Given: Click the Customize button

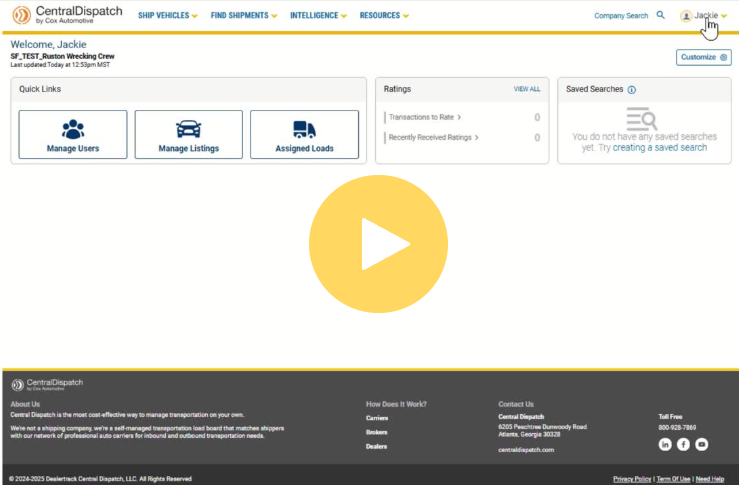Looking at the screenshot, I should tap(703, 58).
